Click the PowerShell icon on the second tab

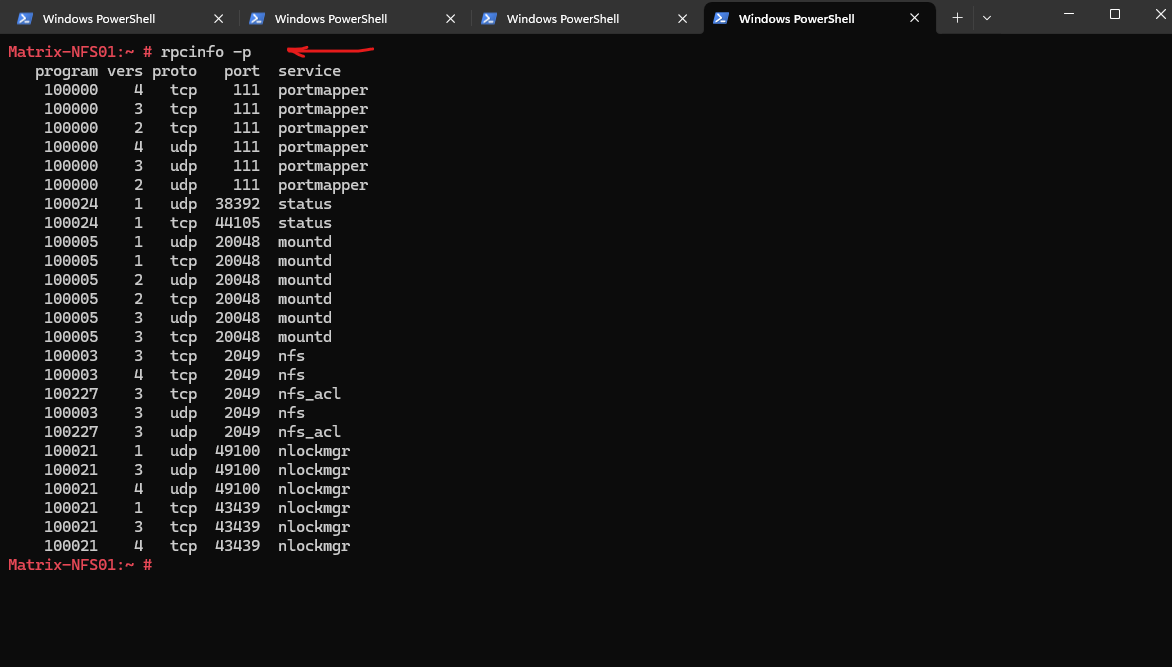coord(256,19)
